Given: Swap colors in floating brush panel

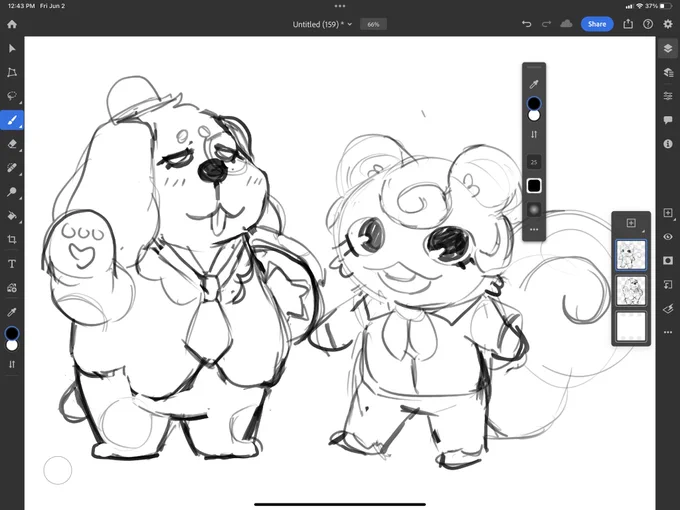Looking at the screenshot, I should (x=534, y=134).
